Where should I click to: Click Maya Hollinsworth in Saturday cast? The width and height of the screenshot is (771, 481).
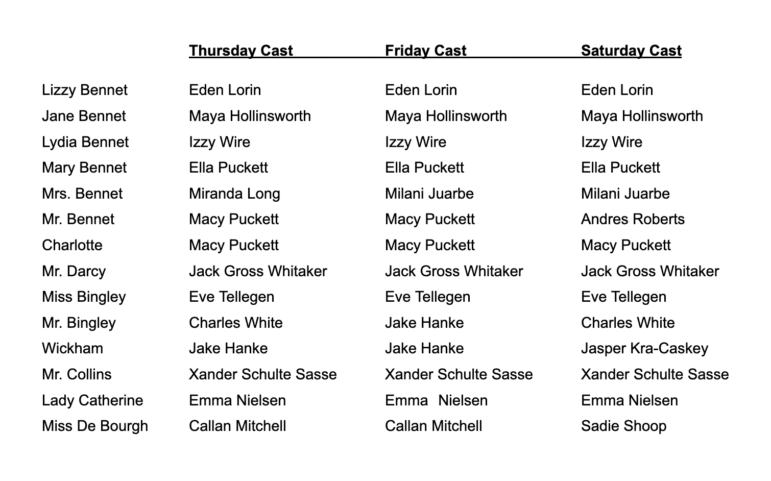click(642, 116)
